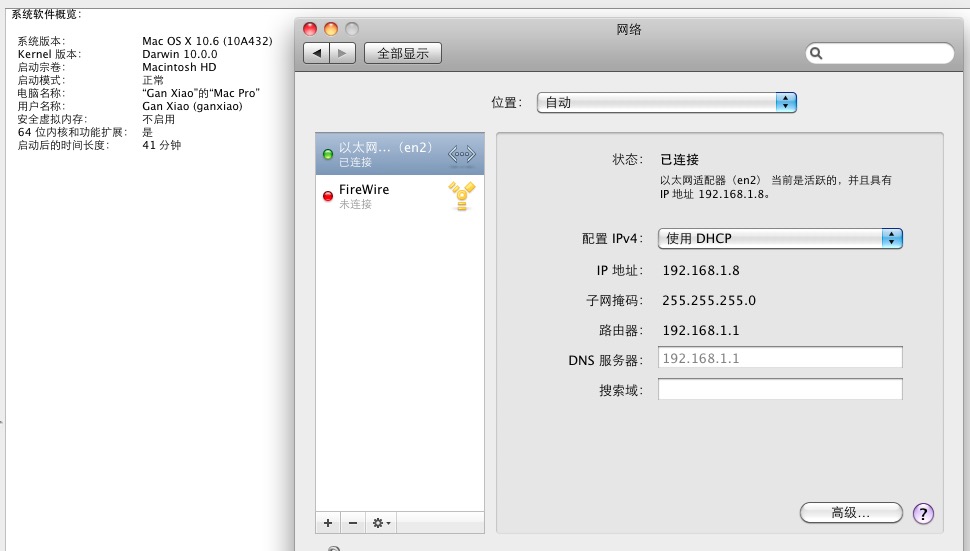970x551 pixels.
Task: Click the Macintosh HD boot volume text
Action: [x=179, y=67]
